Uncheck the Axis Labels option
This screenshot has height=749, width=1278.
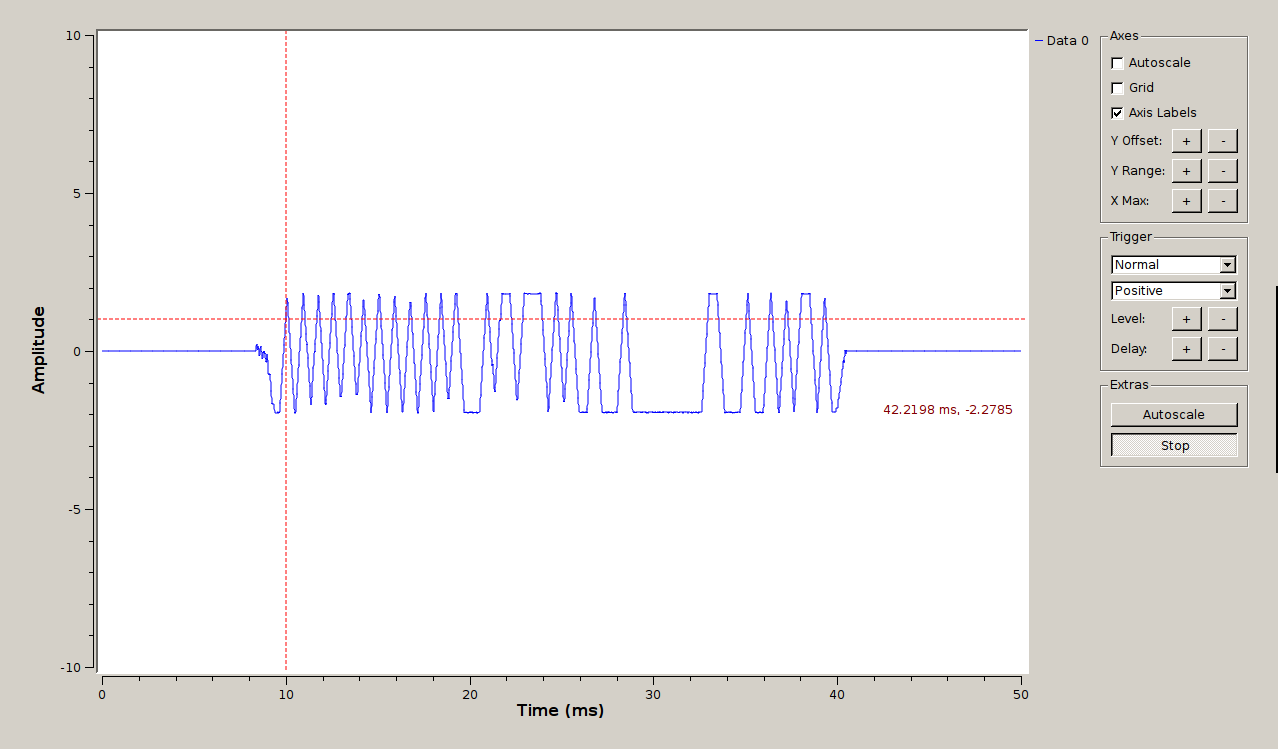click(1117, 113)
